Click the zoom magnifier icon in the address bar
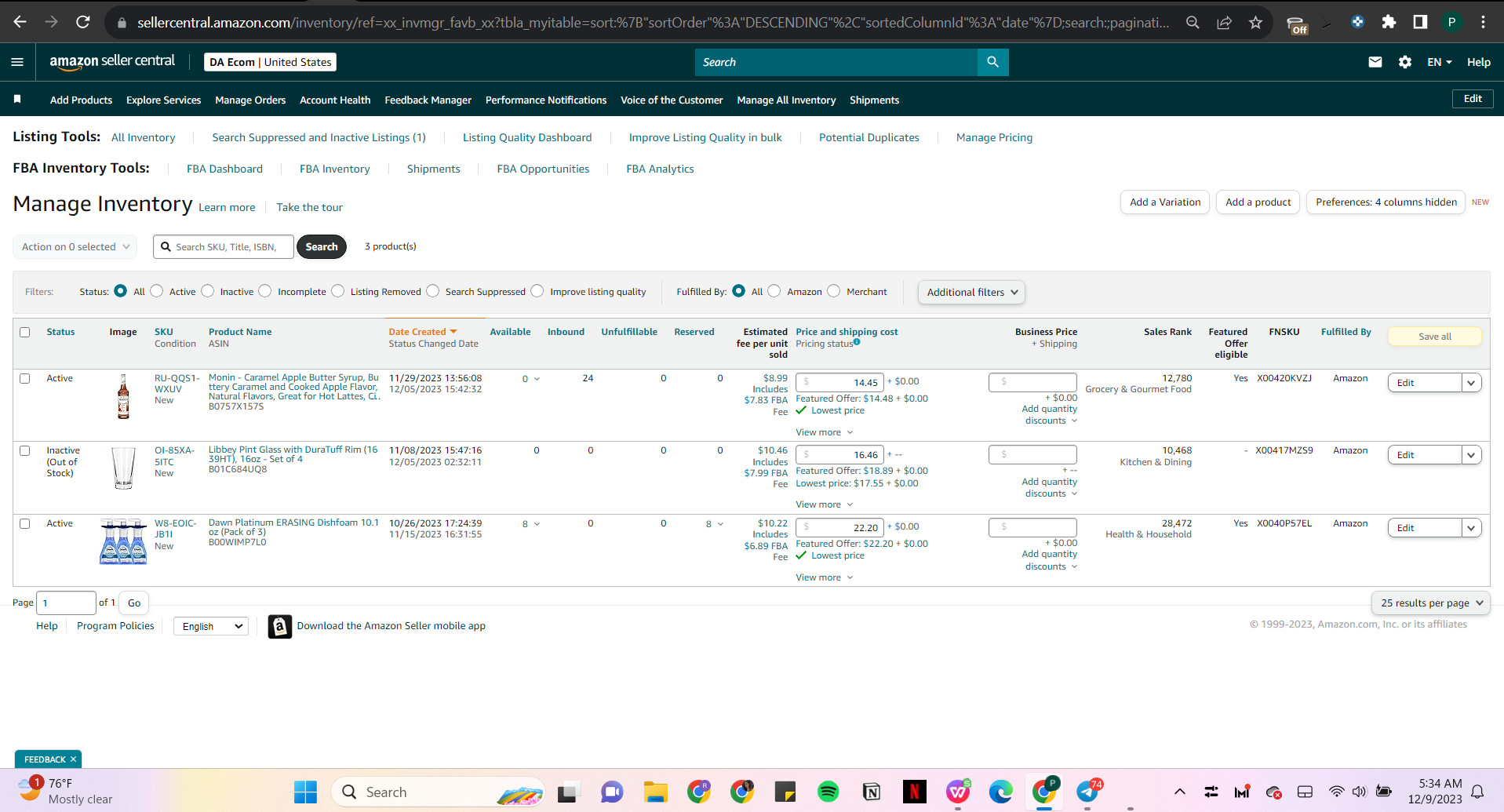 pyautogui.click(x=1193, y=22)
